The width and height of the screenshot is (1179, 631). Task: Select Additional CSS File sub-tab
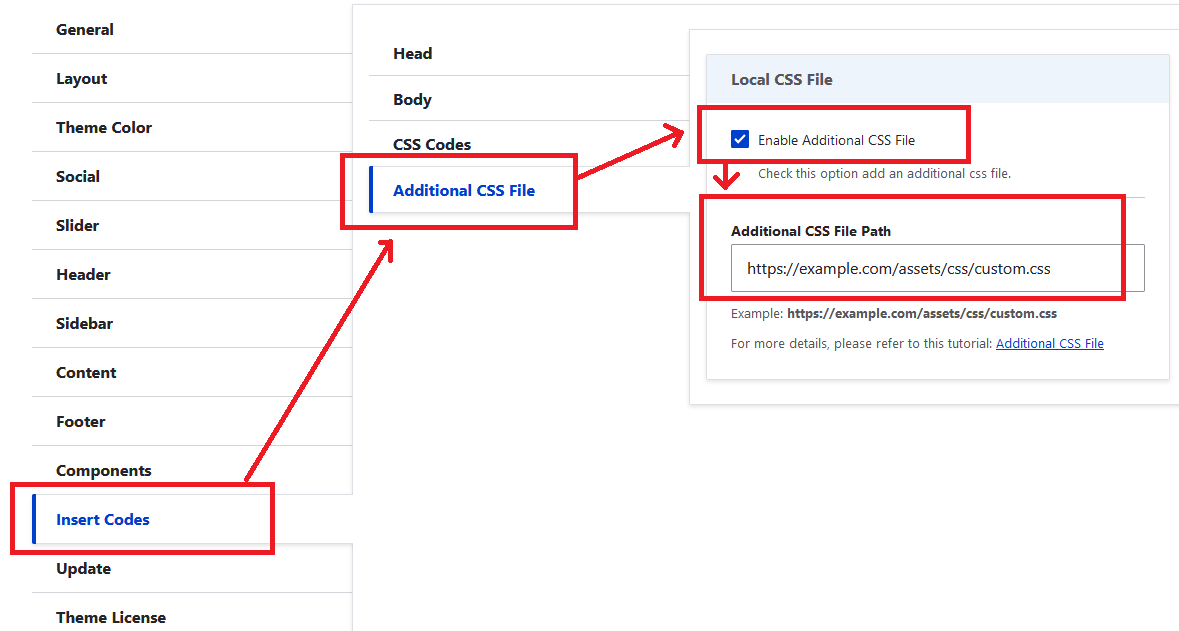(x=464, y=190)
